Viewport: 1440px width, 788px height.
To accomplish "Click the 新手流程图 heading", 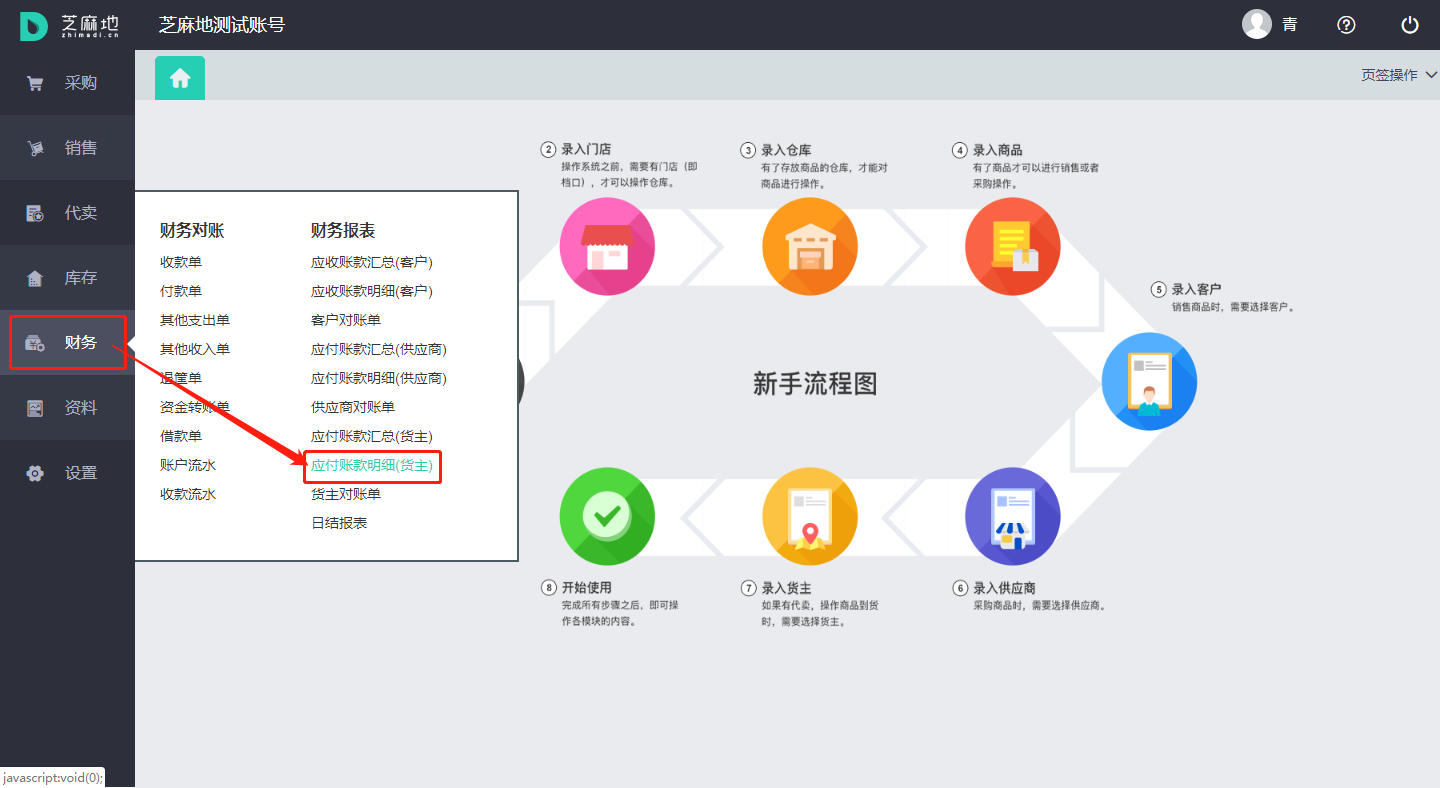I will pyautogui.click(x=815, y=383).
